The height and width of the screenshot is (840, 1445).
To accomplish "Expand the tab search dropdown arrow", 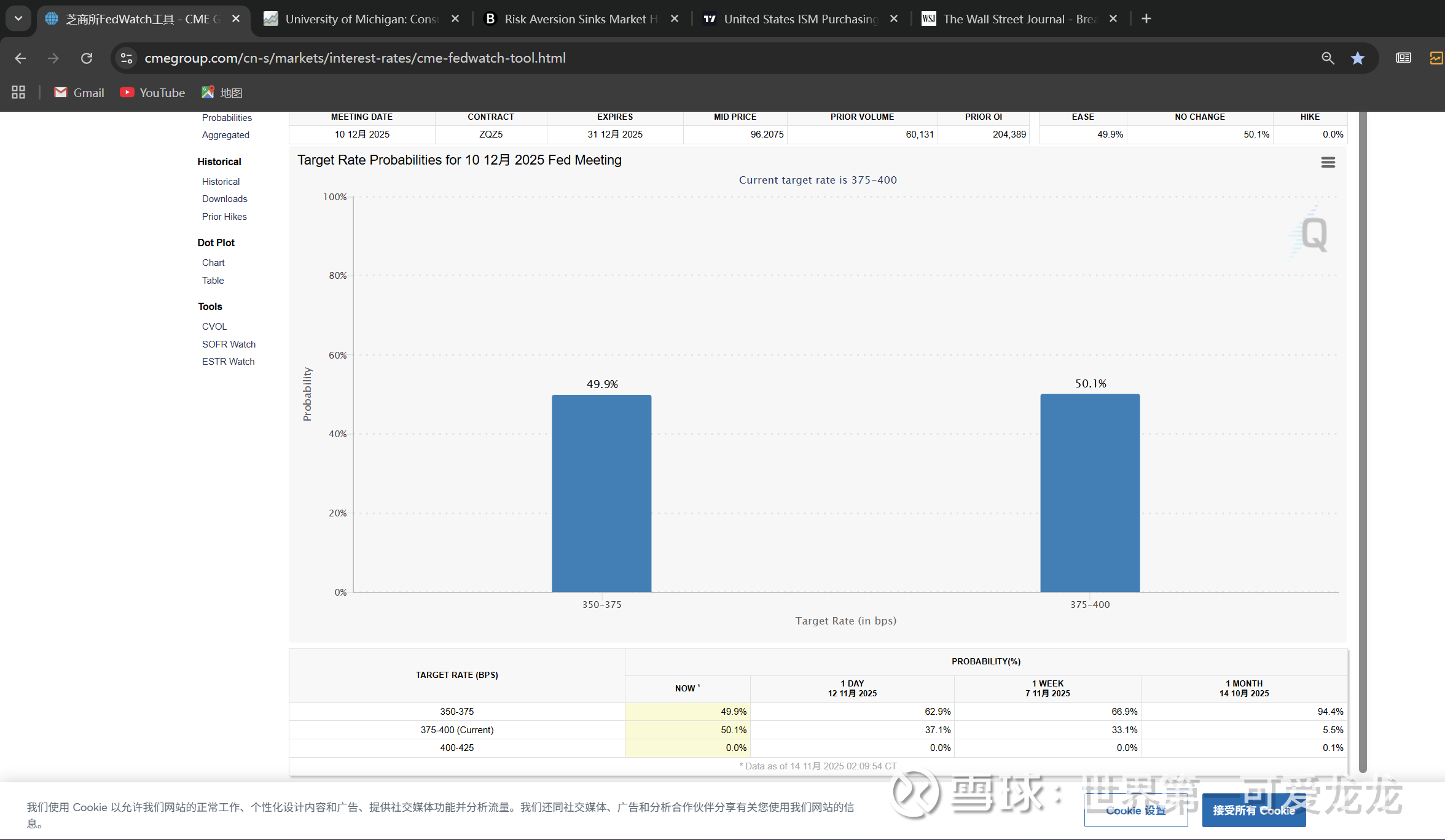I will coord(18,18).
